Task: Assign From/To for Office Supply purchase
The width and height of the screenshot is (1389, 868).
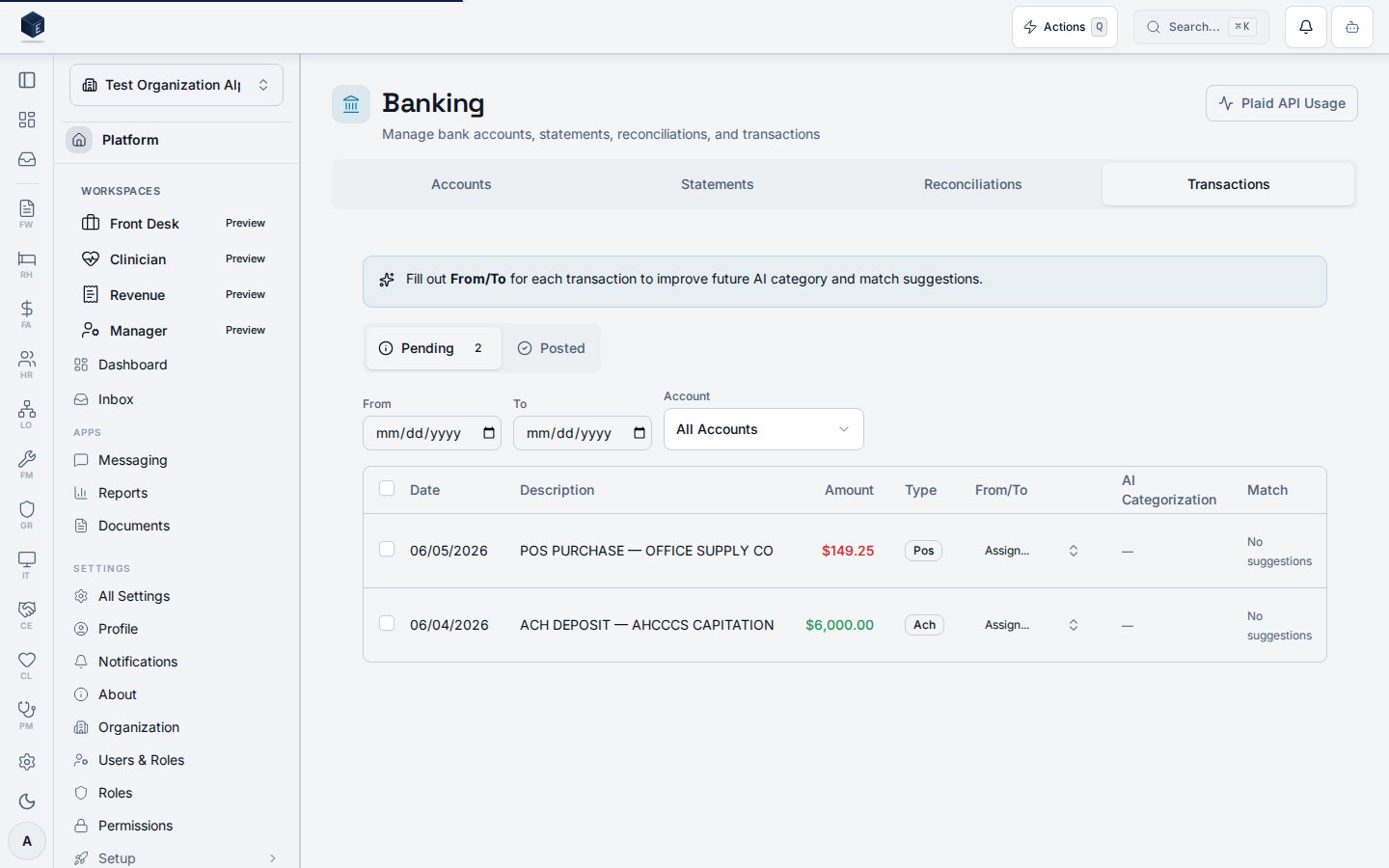Action: pos(1031,551)
